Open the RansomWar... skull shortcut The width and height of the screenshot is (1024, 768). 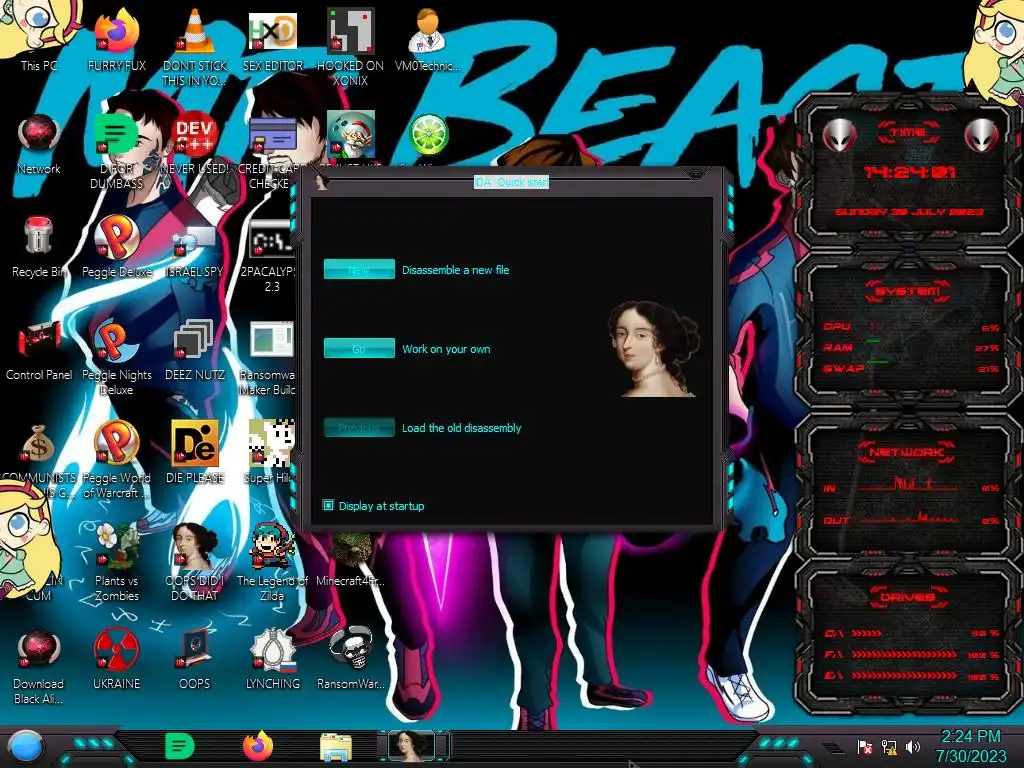tap(350, 658)
